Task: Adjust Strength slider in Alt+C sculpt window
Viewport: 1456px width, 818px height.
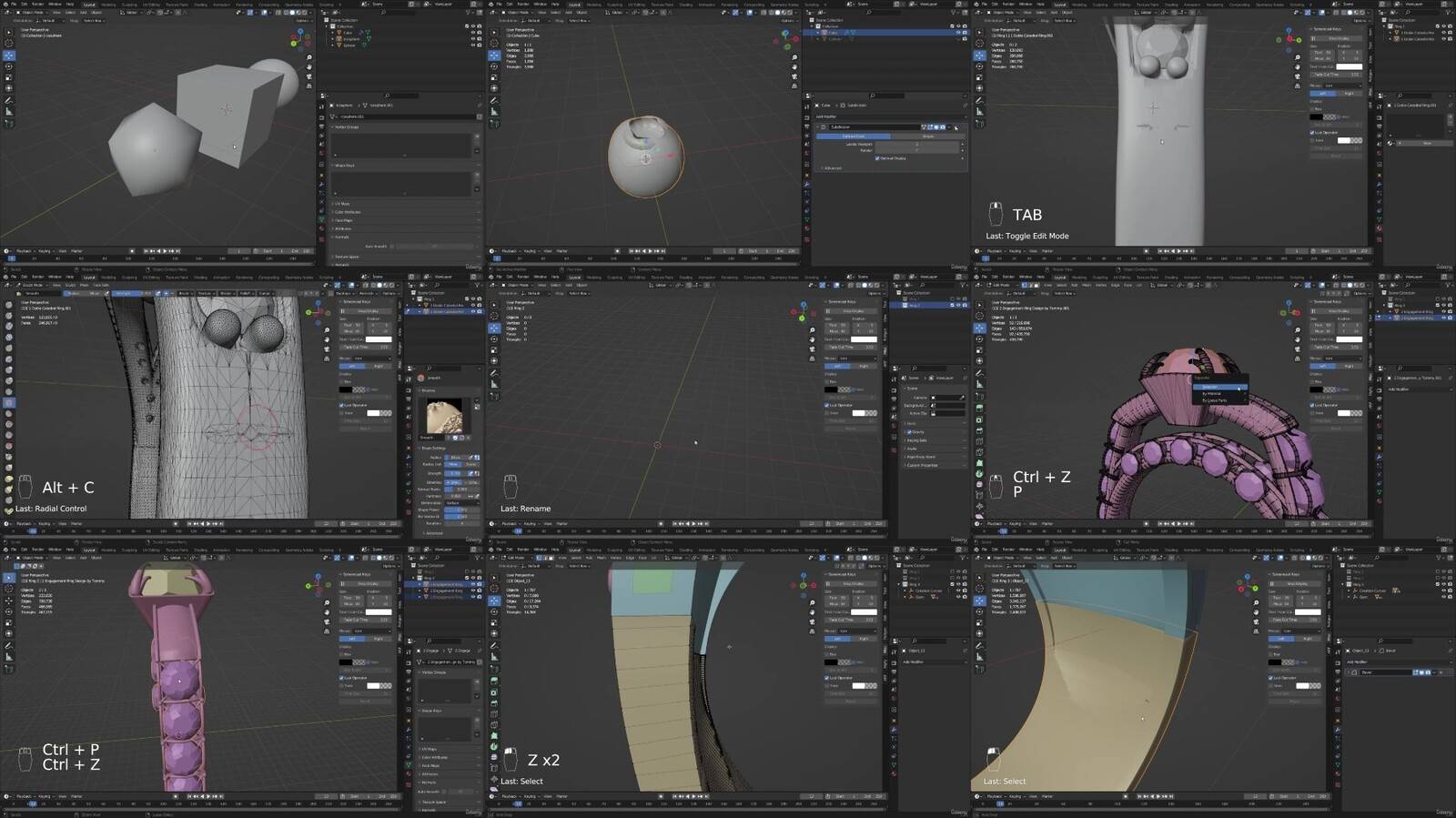Action: [455, 473]
